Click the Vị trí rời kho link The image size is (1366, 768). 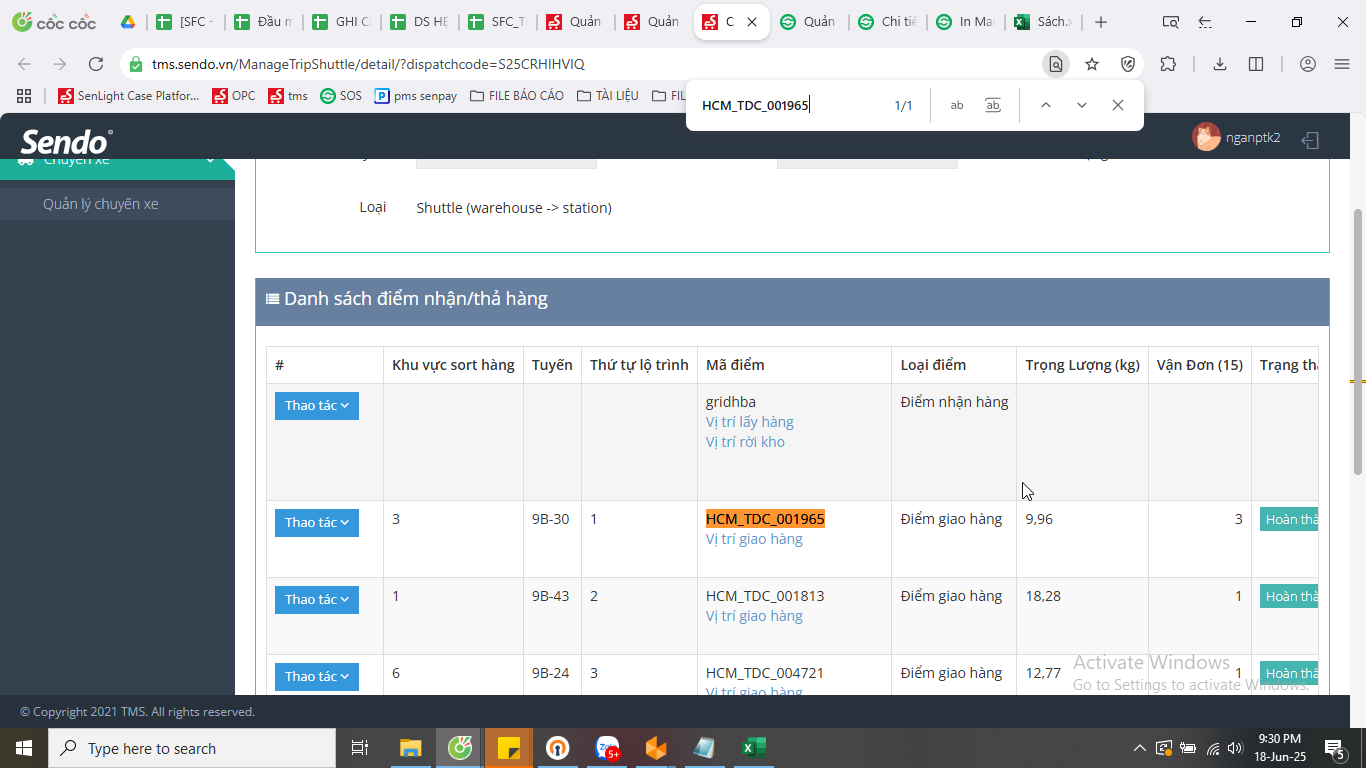pos(745,442)
